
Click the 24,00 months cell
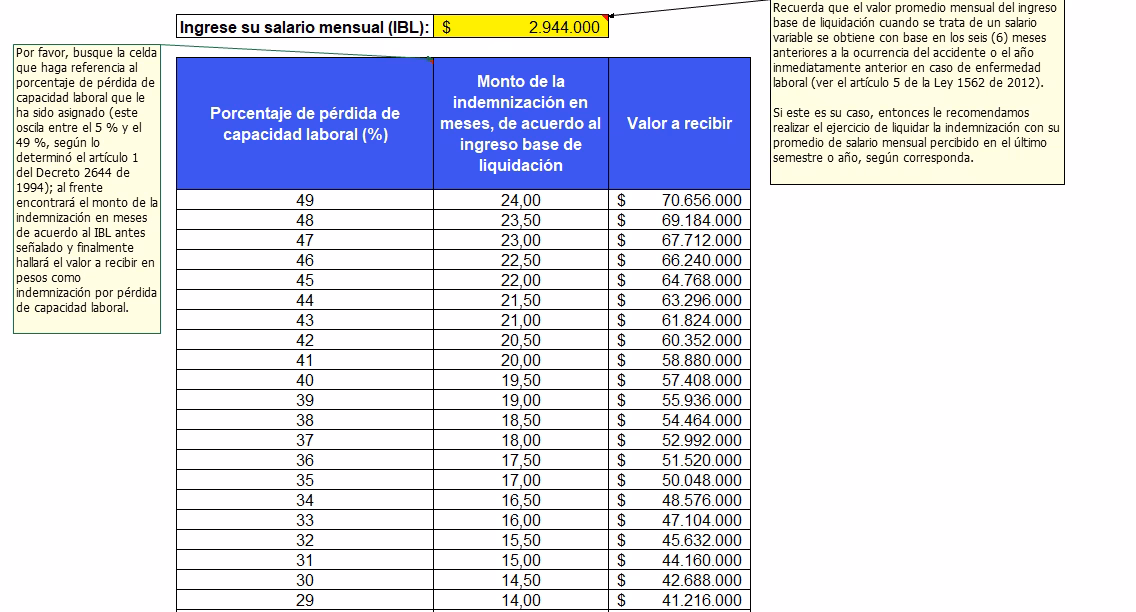pyautogui.click(x=520, y=200)
